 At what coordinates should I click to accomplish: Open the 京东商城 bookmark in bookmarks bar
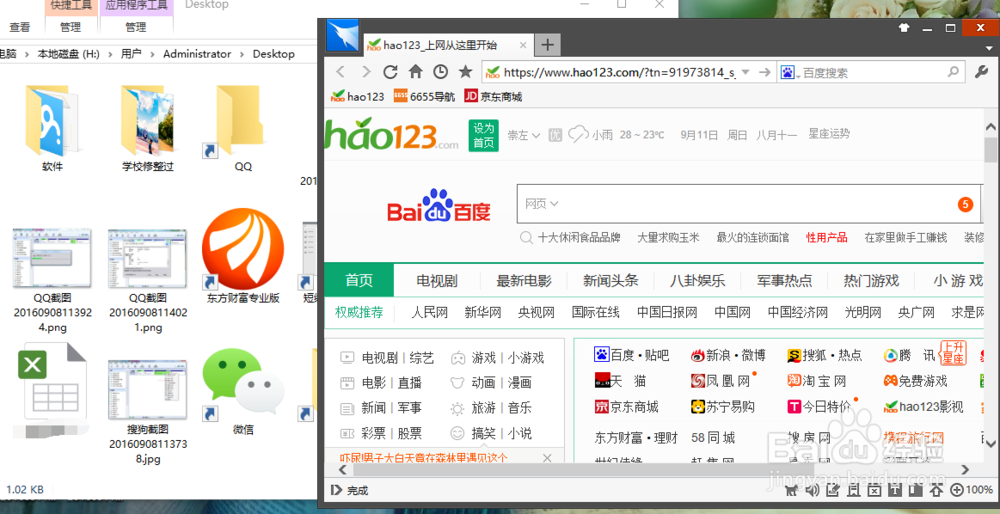coord(493,97)
